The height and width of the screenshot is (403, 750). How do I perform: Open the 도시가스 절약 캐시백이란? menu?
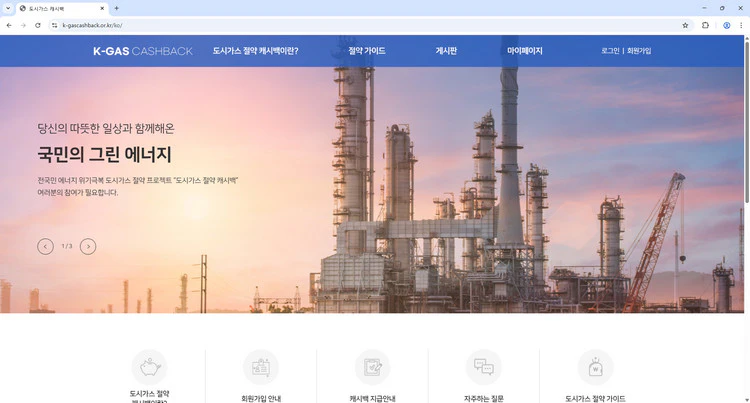255,51
